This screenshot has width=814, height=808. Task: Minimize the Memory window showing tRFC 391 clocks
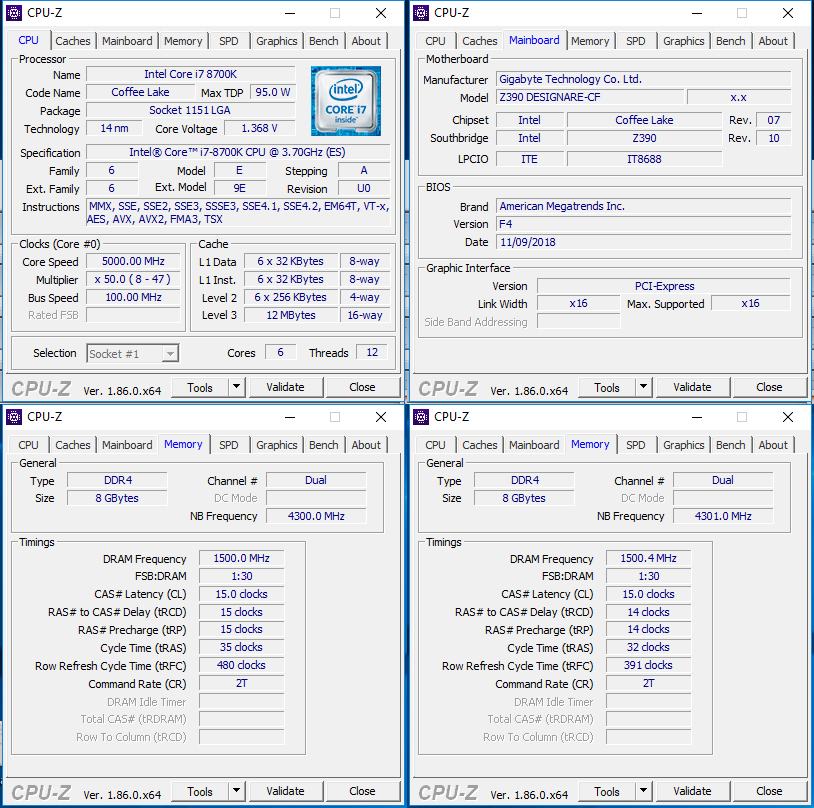tap(697, 417)
